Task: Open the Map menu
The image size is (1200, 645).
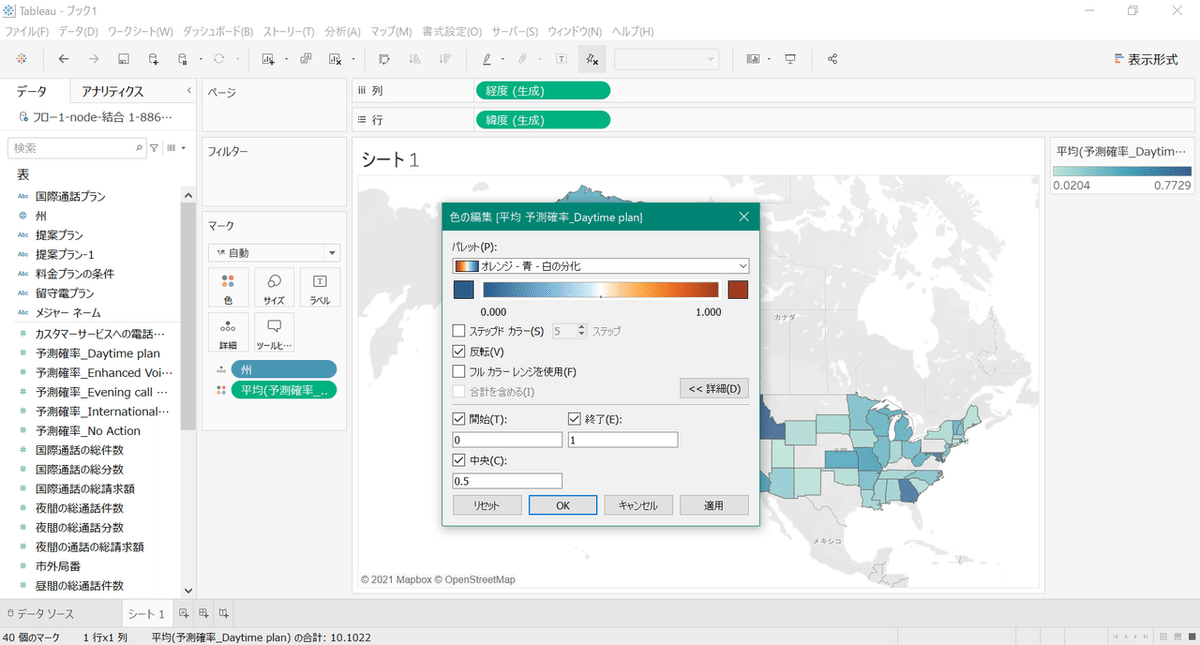Action: click(393, 32)
